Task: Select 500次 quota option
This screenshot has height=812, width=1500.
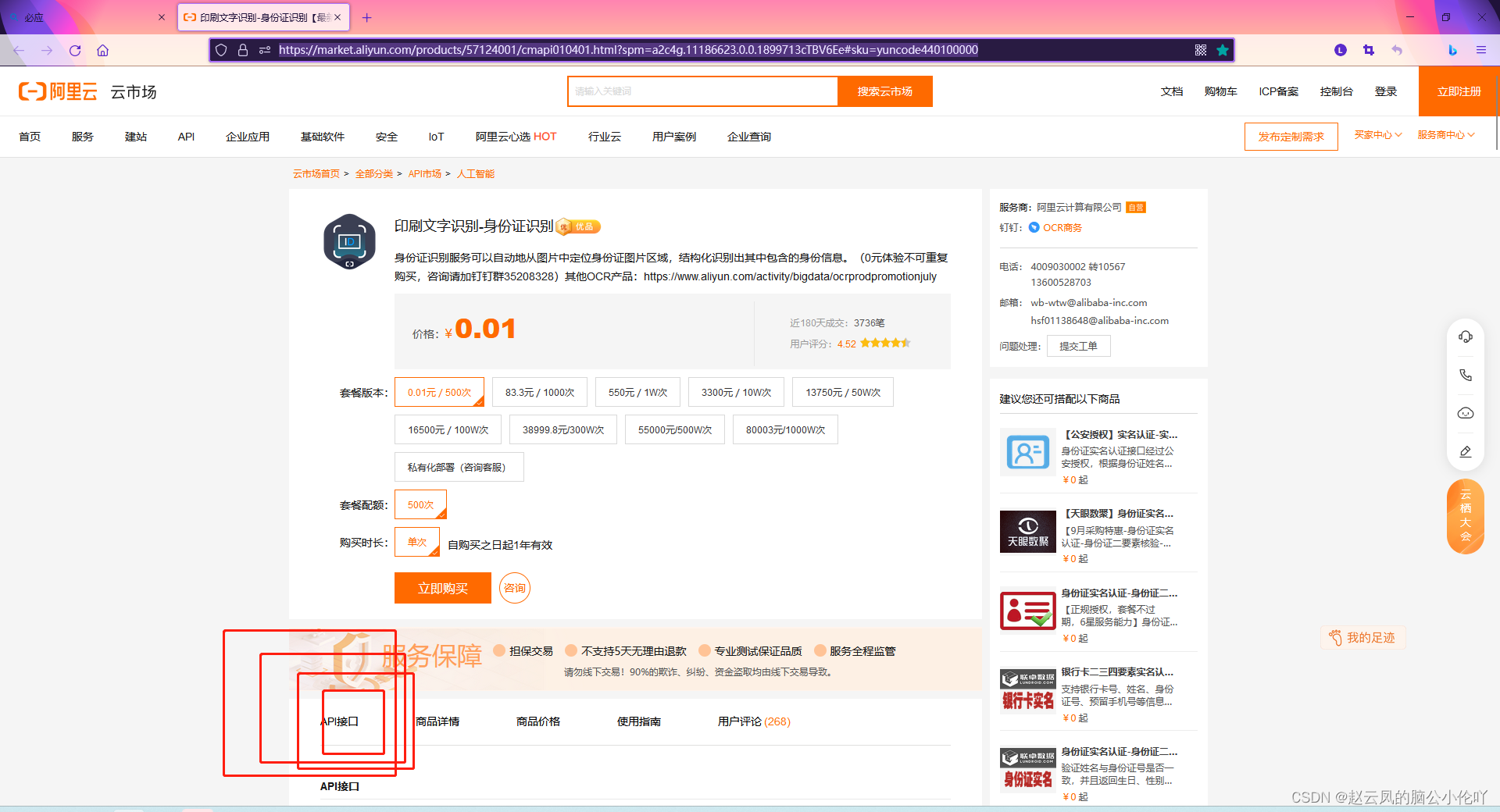Action: tap(420, 504)
